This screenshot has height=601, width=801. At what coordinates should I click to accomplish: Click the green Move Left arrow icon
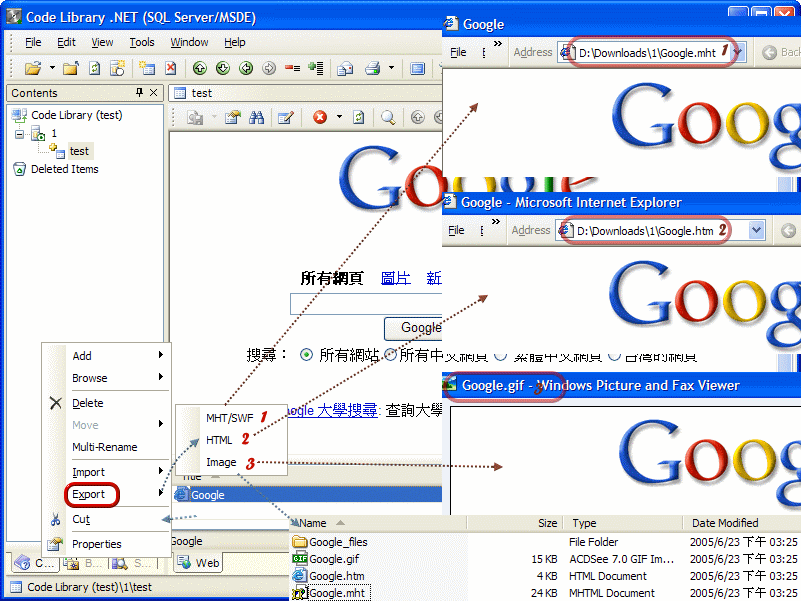click(x=246, y=67)
